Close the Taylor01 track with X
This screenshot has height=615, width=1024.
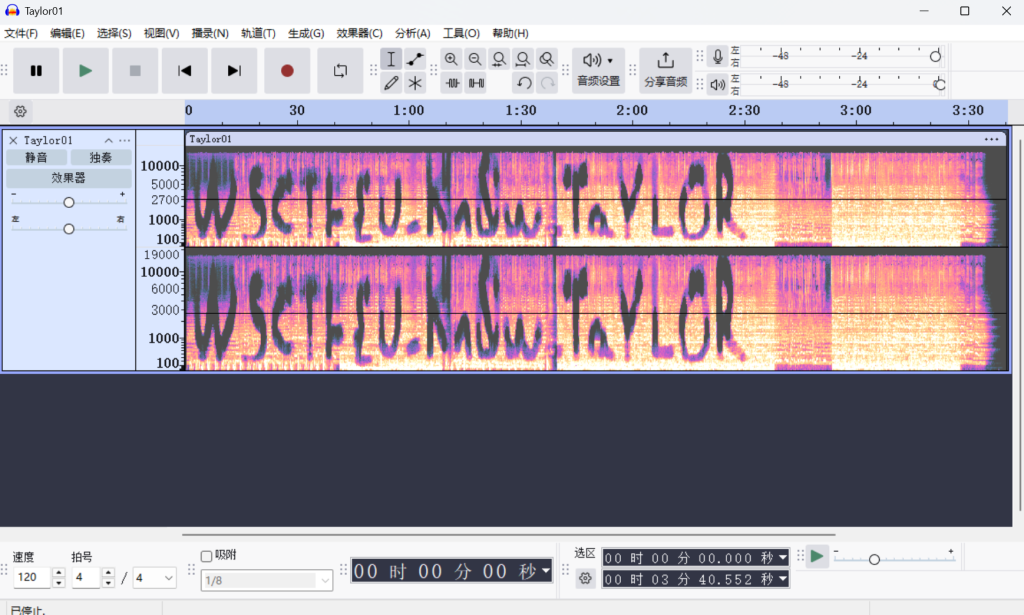[13, 140]
